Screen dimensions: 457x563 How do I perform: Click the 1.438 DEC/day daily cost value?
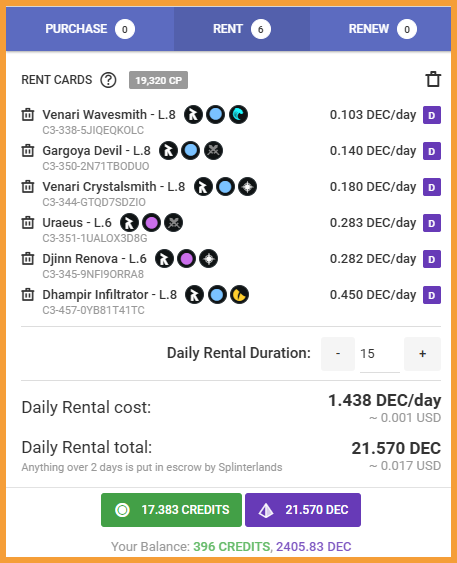[x=384, y=400]
